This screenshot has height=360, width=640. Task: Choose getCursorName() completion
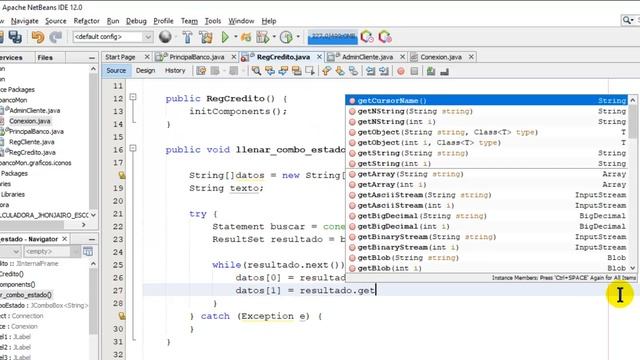(x=487, y=100)
